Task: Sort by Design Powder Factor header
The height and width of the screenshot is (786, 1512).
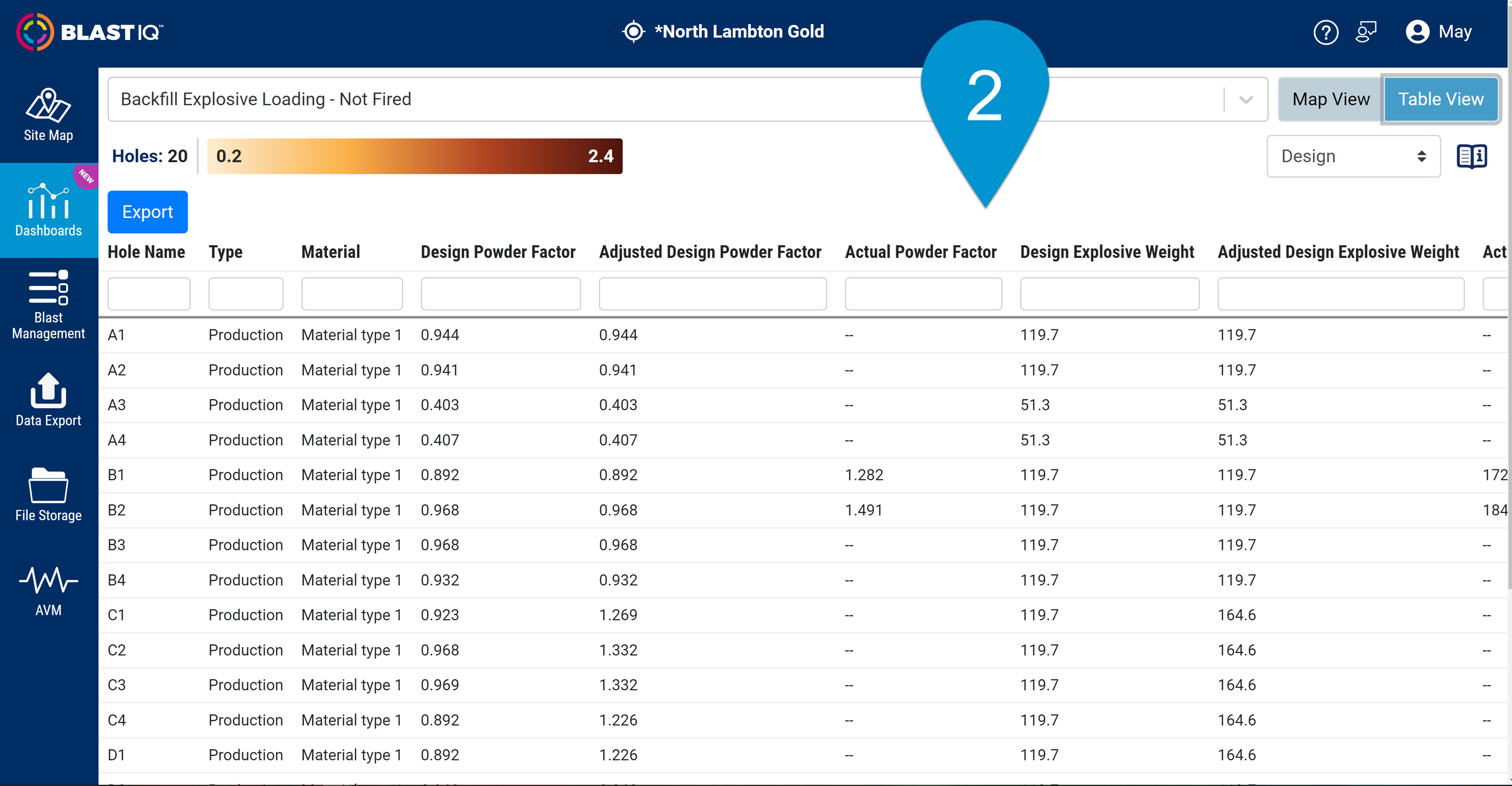Action: coord(498,251)
